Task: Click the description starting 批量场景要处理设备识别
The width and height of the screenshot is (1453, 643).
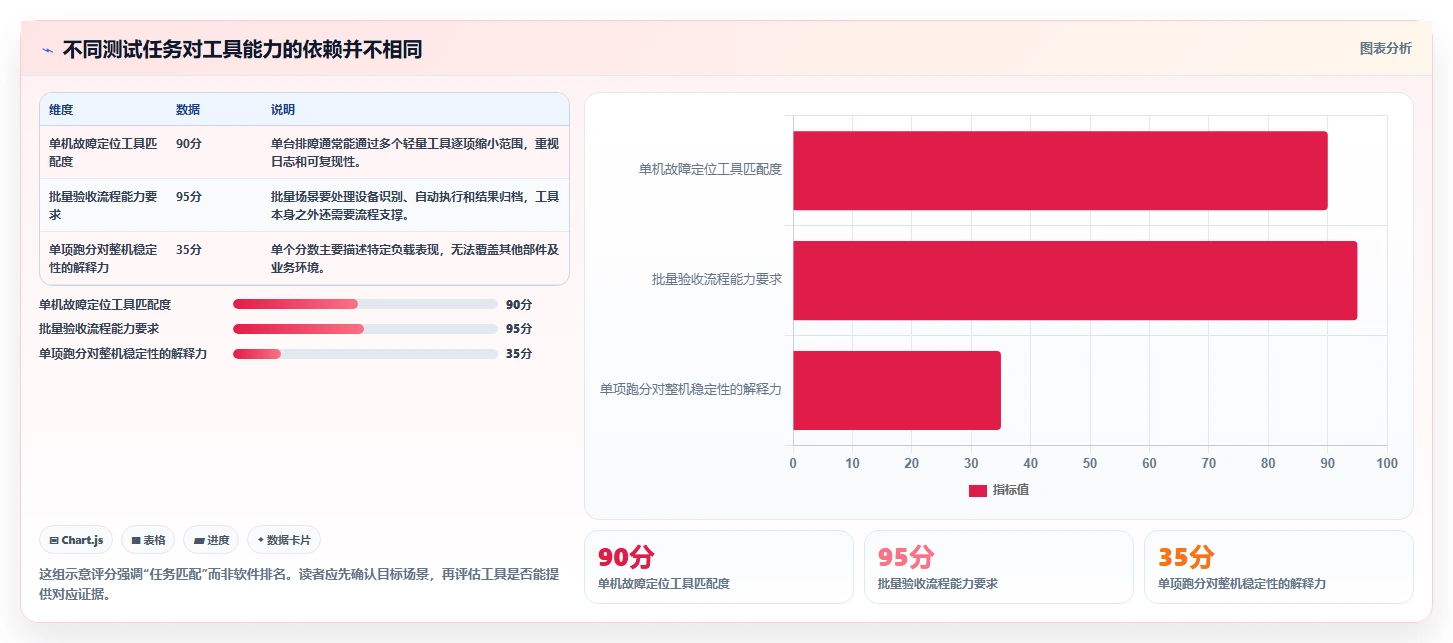Action: (x=415, y=205)
